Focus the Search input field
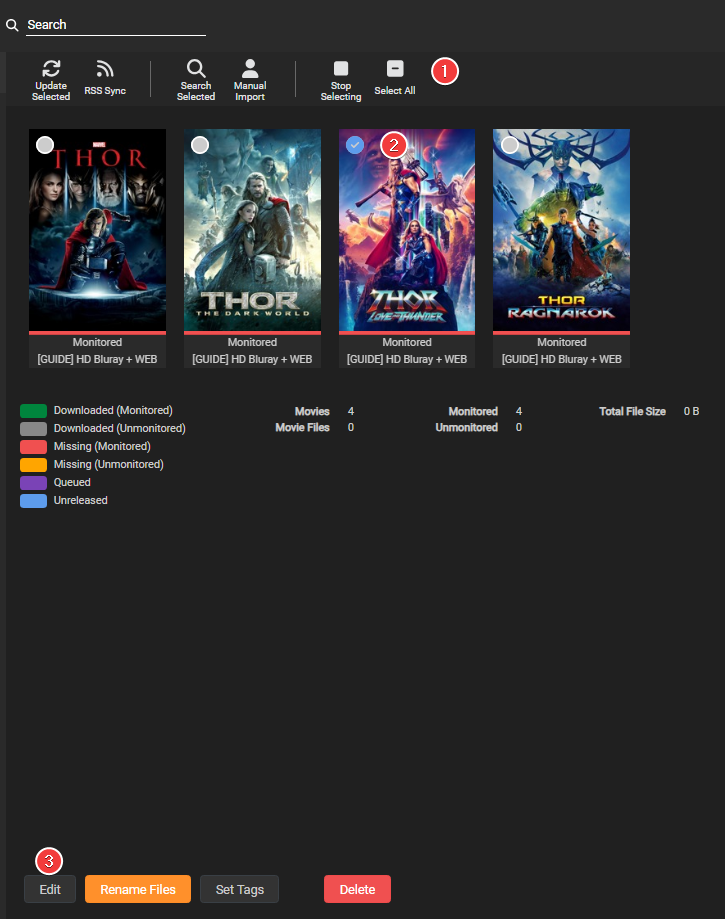This screenshot has height=919, width=725. click(115, 25)
